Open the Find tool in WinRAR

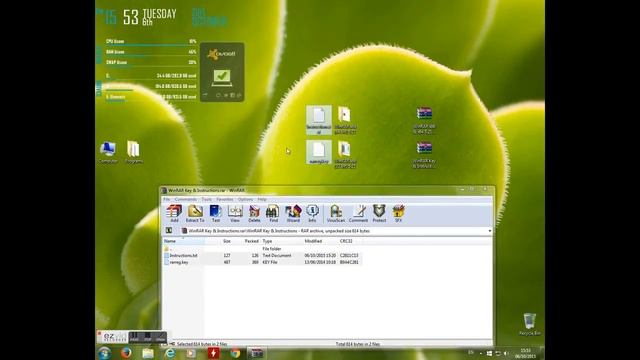pyautogui.click(x=273, y=213)
